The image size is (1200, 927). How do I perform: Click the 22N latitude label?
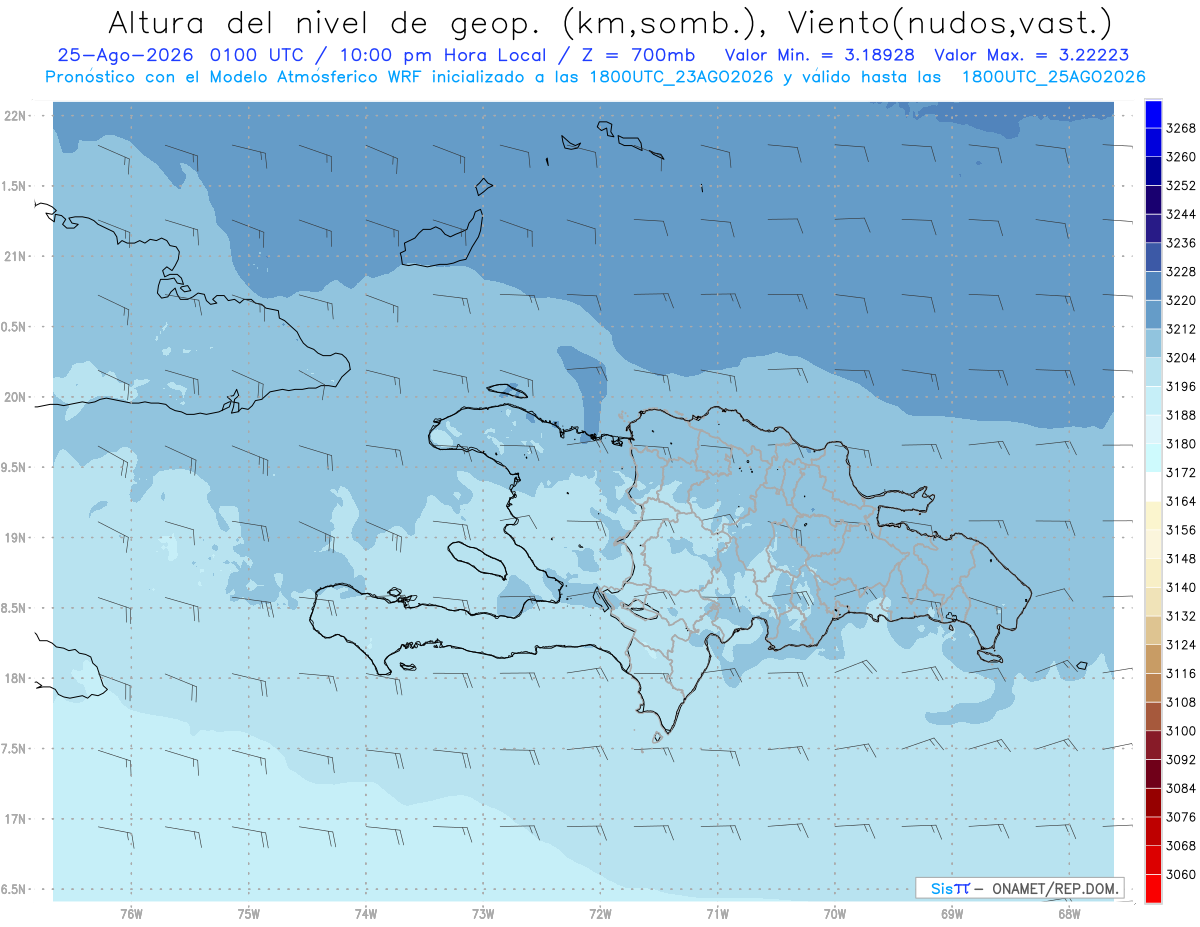[16, 116]
